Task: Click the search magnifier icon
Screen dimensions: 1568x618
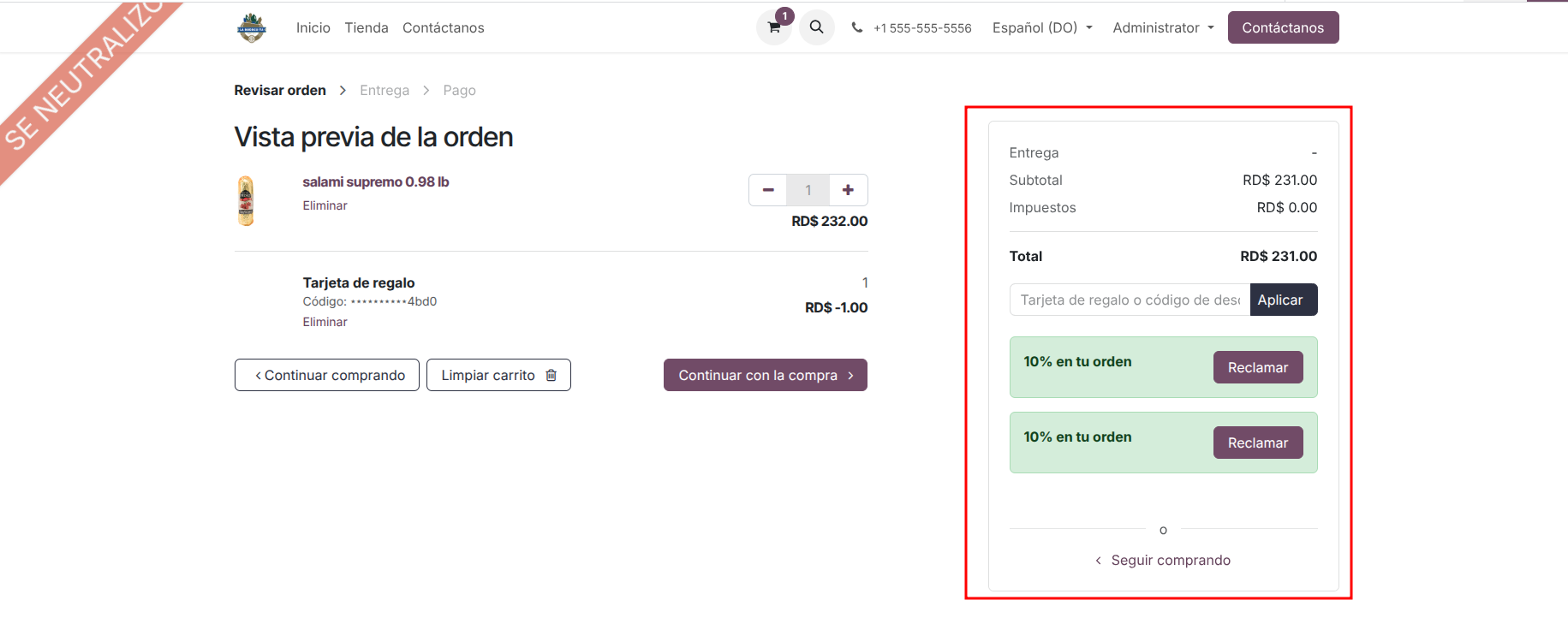Action: [816, 27]
